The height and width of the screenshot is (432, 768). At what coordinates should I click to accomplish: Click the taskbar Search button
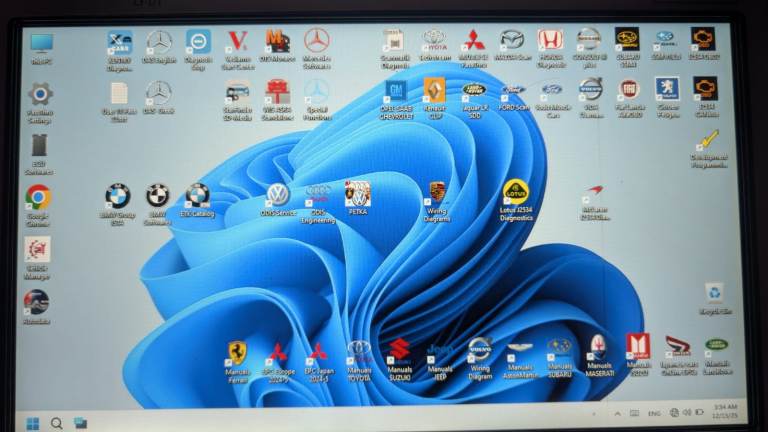(x=56, y=422)
